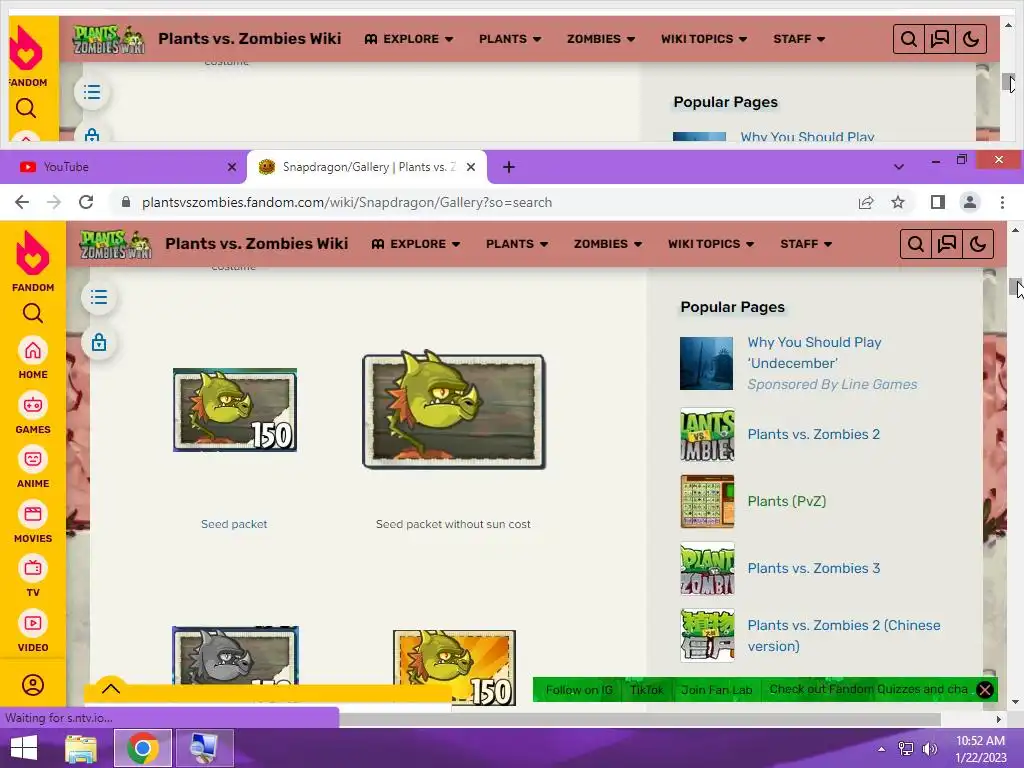Image resolution: width=1024 pixels, height=768 pixels.
Task: Open the discussions icon in front window header
Action: coord(946,244)
